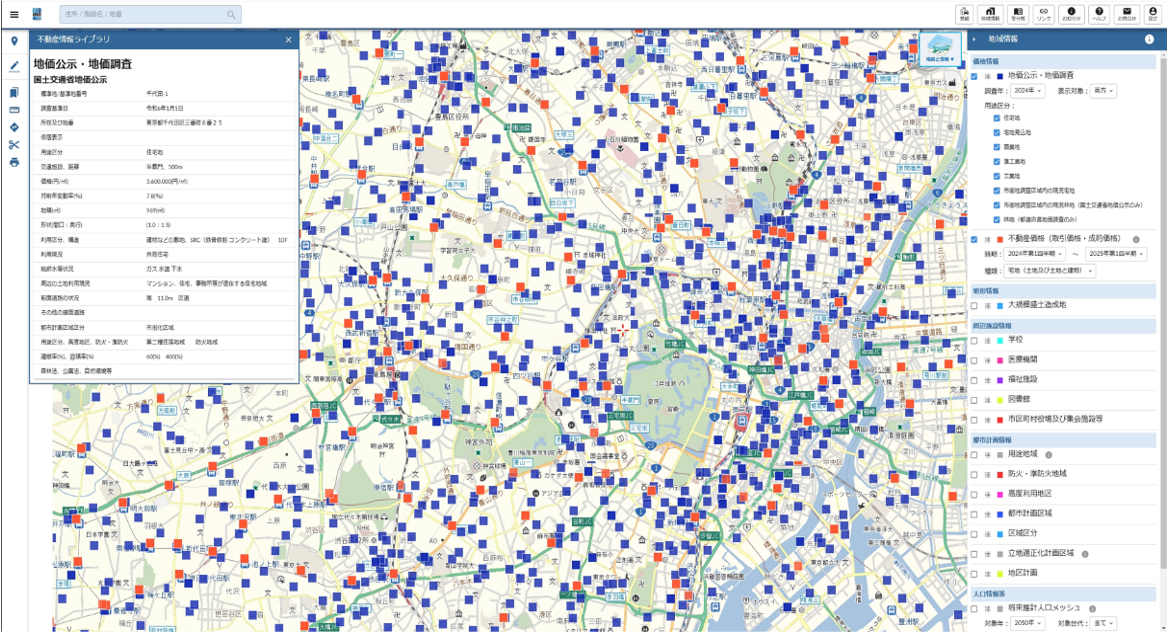Select the scissors tool in left sidebar

(14, 145)
